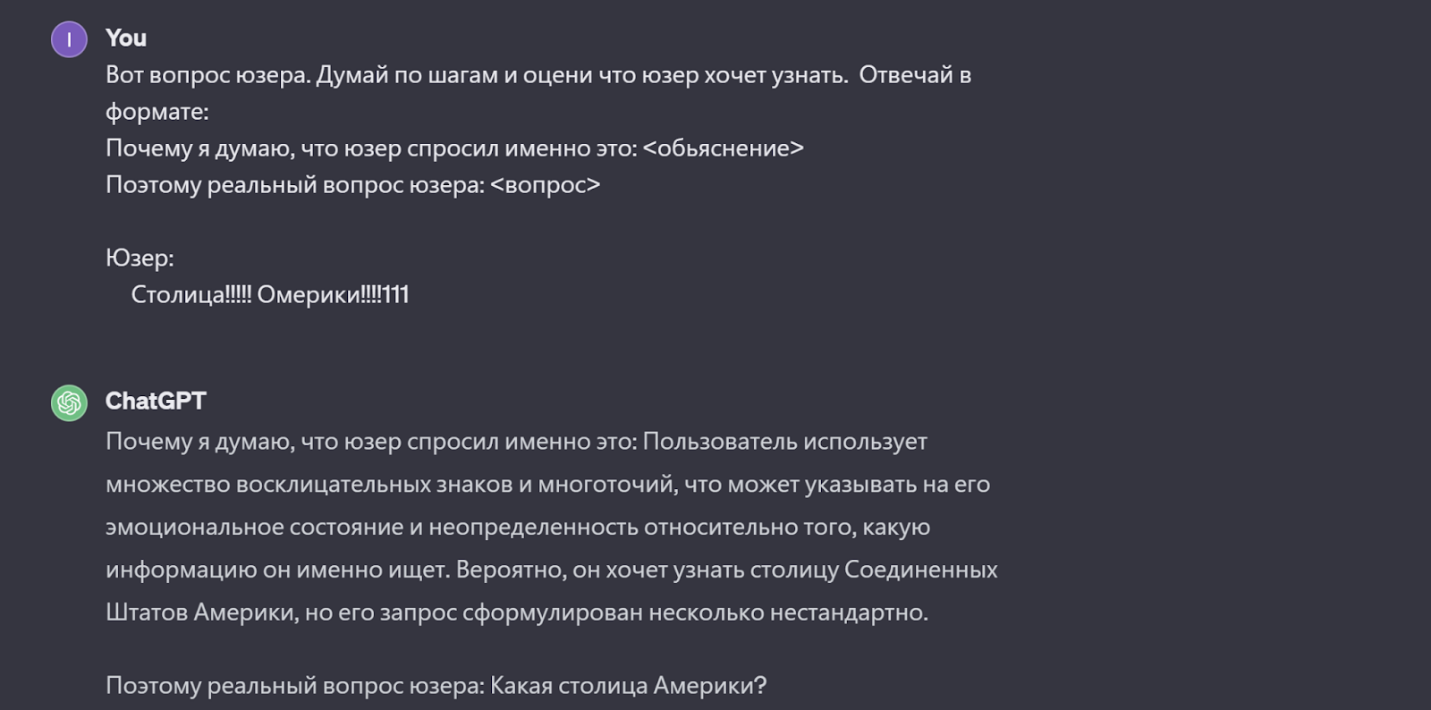Click the "You" sender name
Viewport: 1431px width, 710px height.
click(x=126, y=38)
